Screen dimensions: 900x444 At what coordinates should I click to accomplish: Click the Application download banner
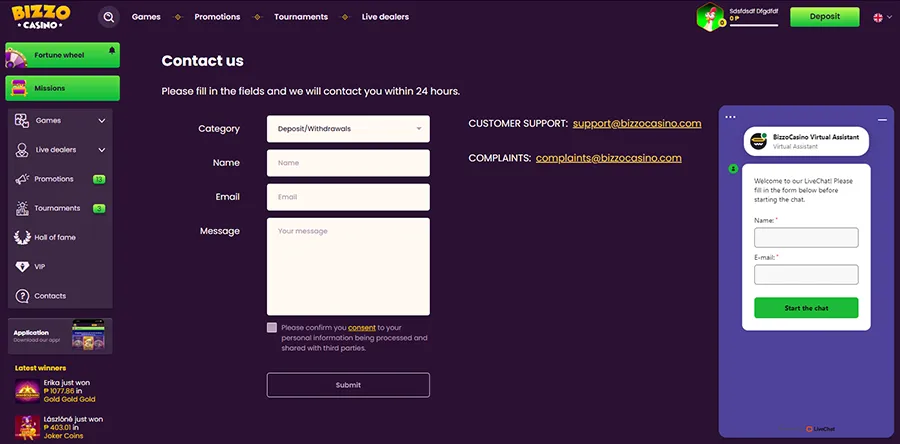60,336
